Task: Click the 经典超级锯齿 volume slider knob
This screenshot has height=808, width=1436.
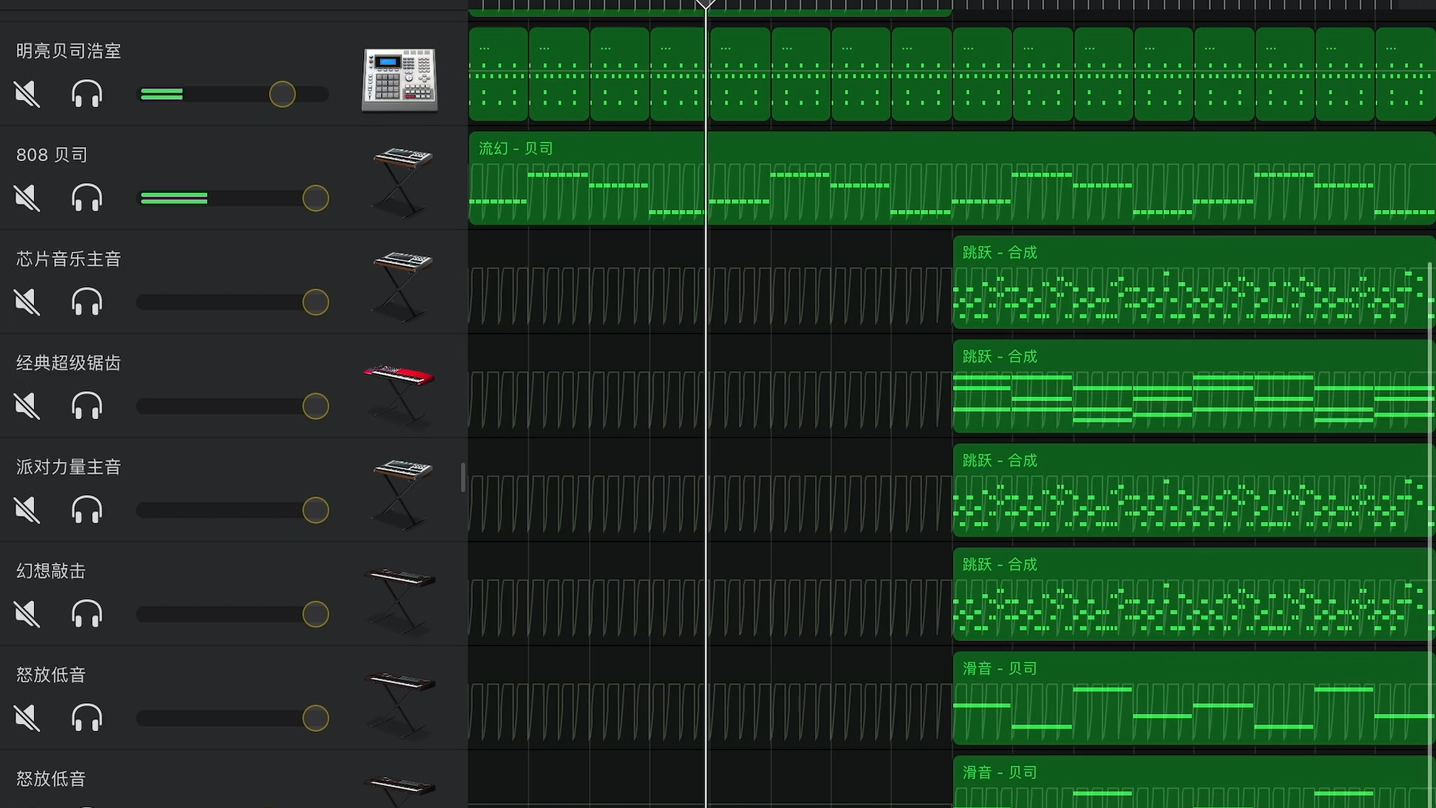Action: click(316, 406)
